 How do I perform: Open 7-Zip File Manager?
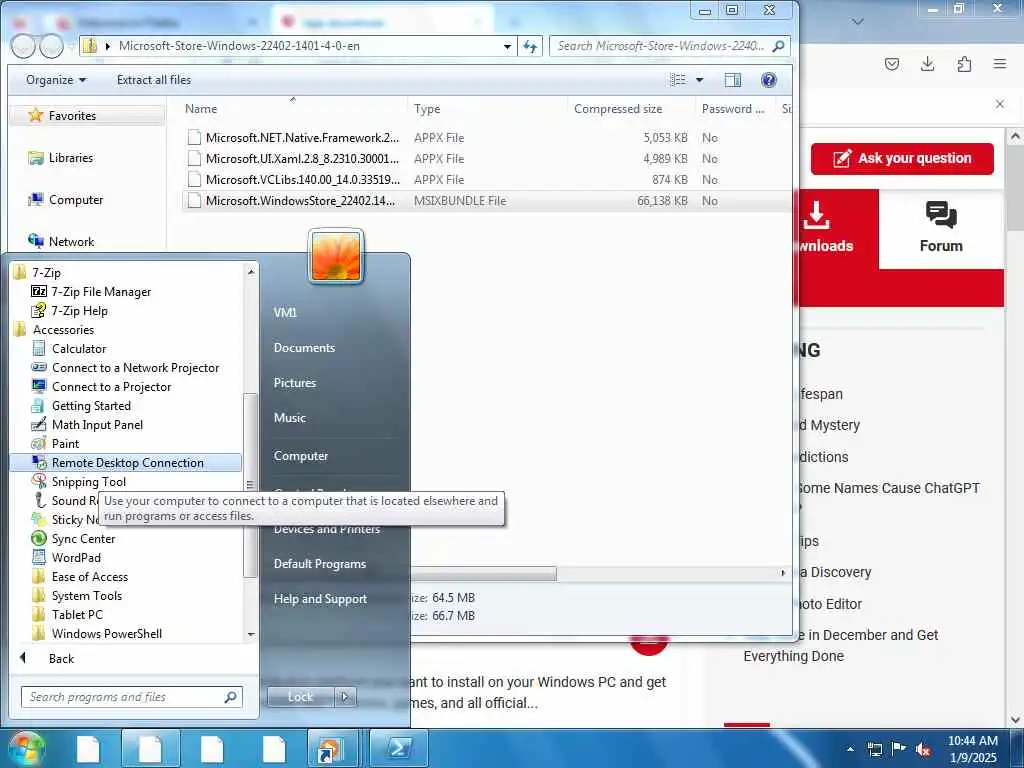[101, 292]
